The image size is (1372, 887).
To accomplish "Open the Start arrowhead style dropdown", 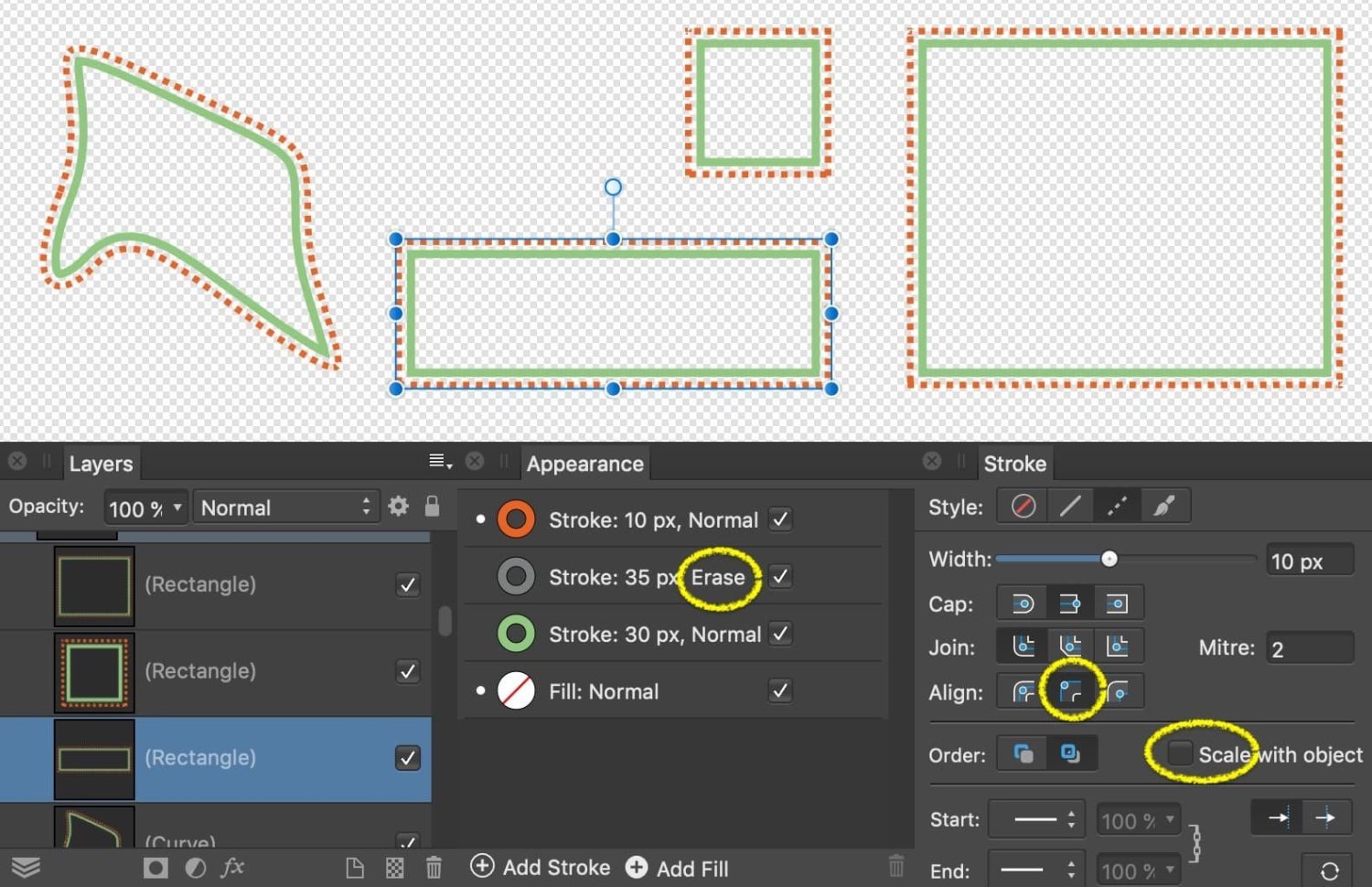I will tap(1035, 820).
